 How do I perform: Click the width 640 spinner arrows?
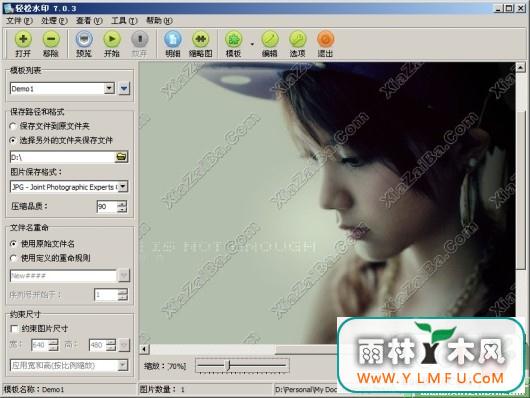53,345
